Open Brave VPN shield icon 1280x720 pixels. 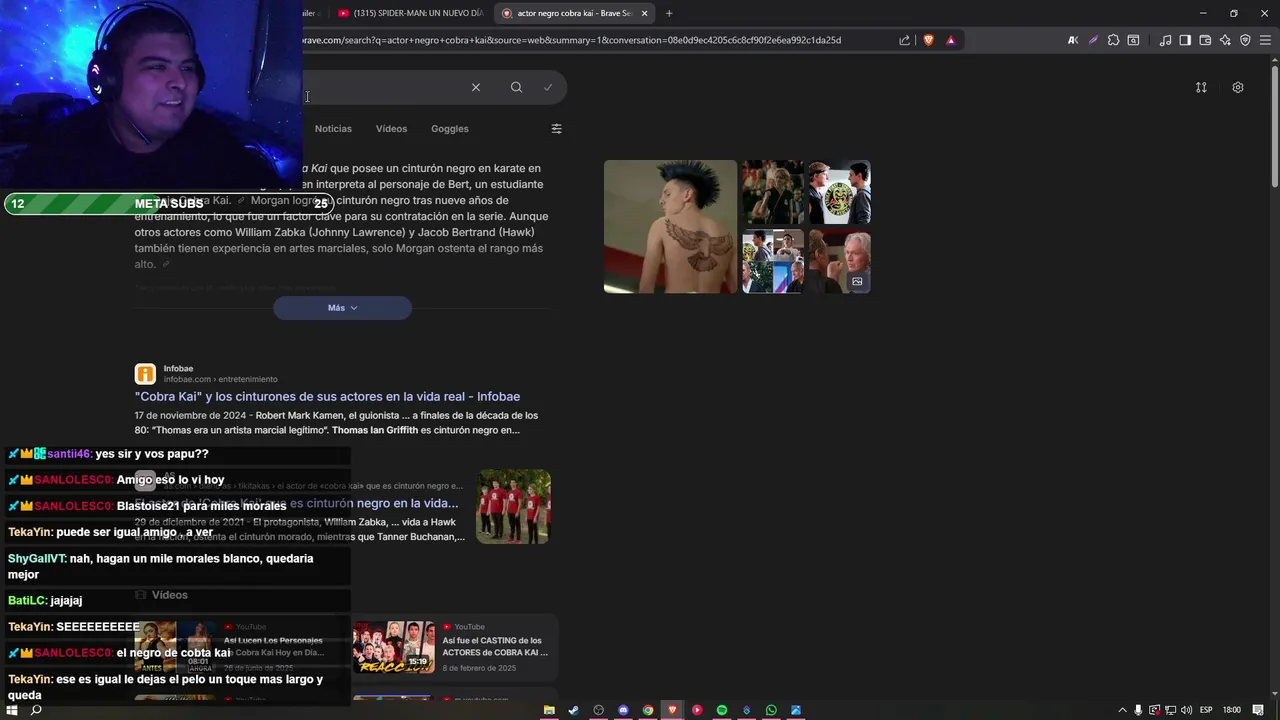(x=1245, y=40)
